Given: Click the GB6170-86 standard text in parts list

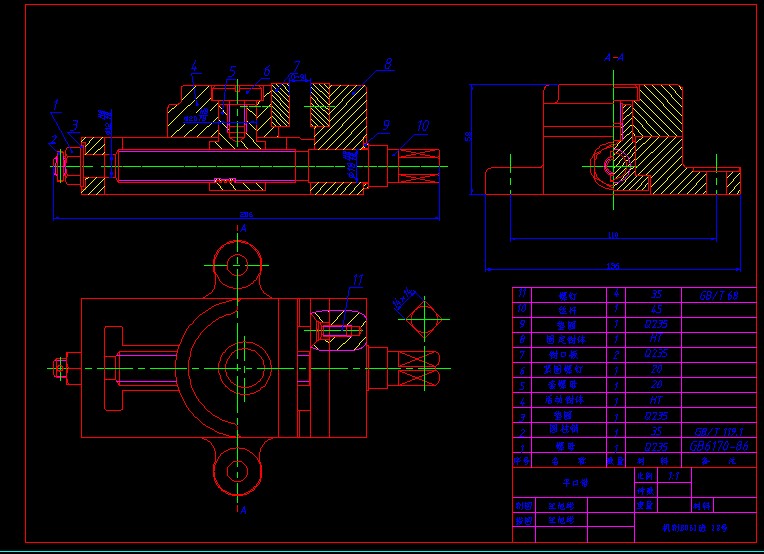Looking at the screenshot, I should pos(720,444).
